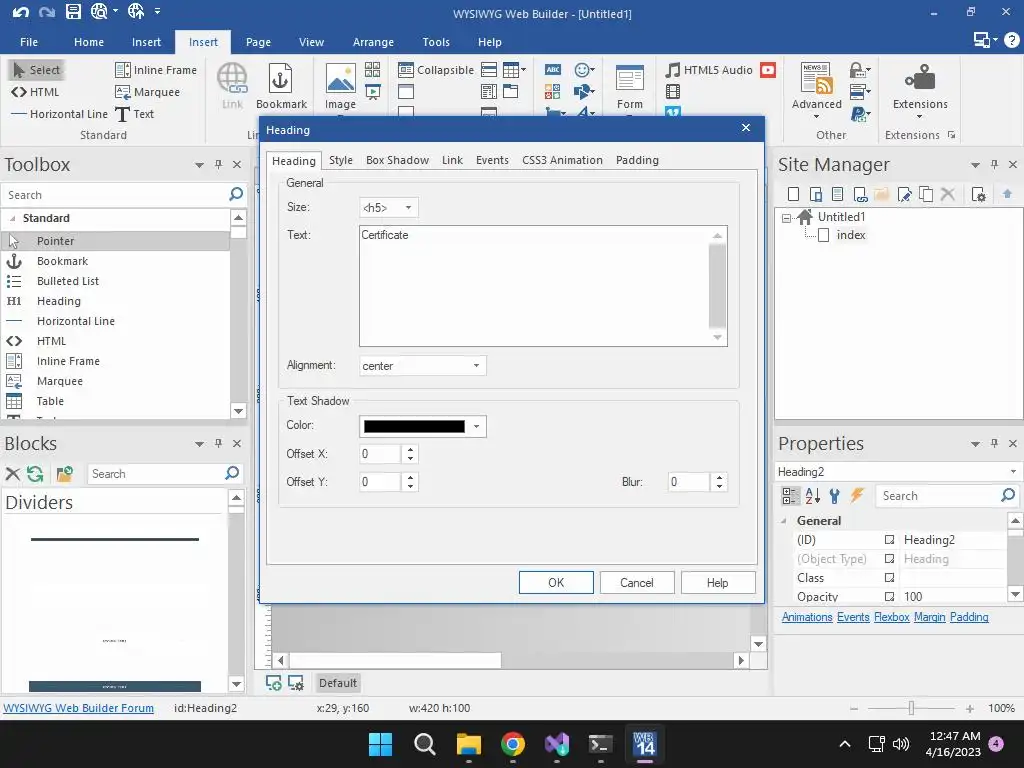This screenshot has width=1024, height=768.
Task: Switch to the CSS3 Animation tab
Action: pyautogui.click(x=562, y=160)
